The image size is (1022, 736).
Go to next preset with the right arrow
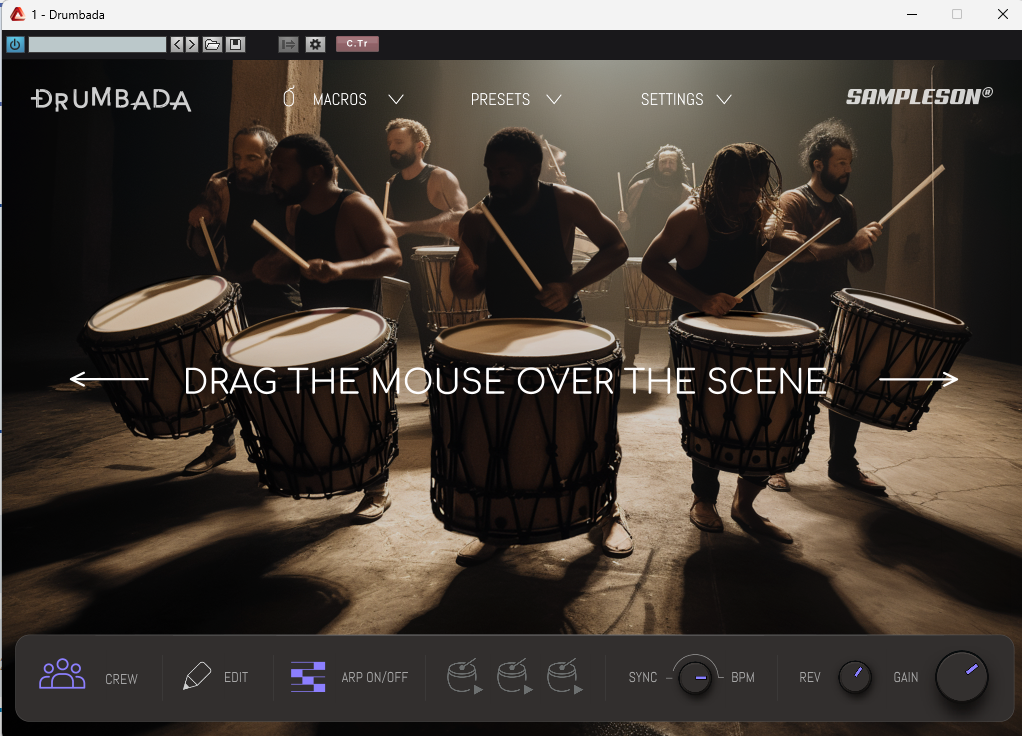click(x=192, y=44)
